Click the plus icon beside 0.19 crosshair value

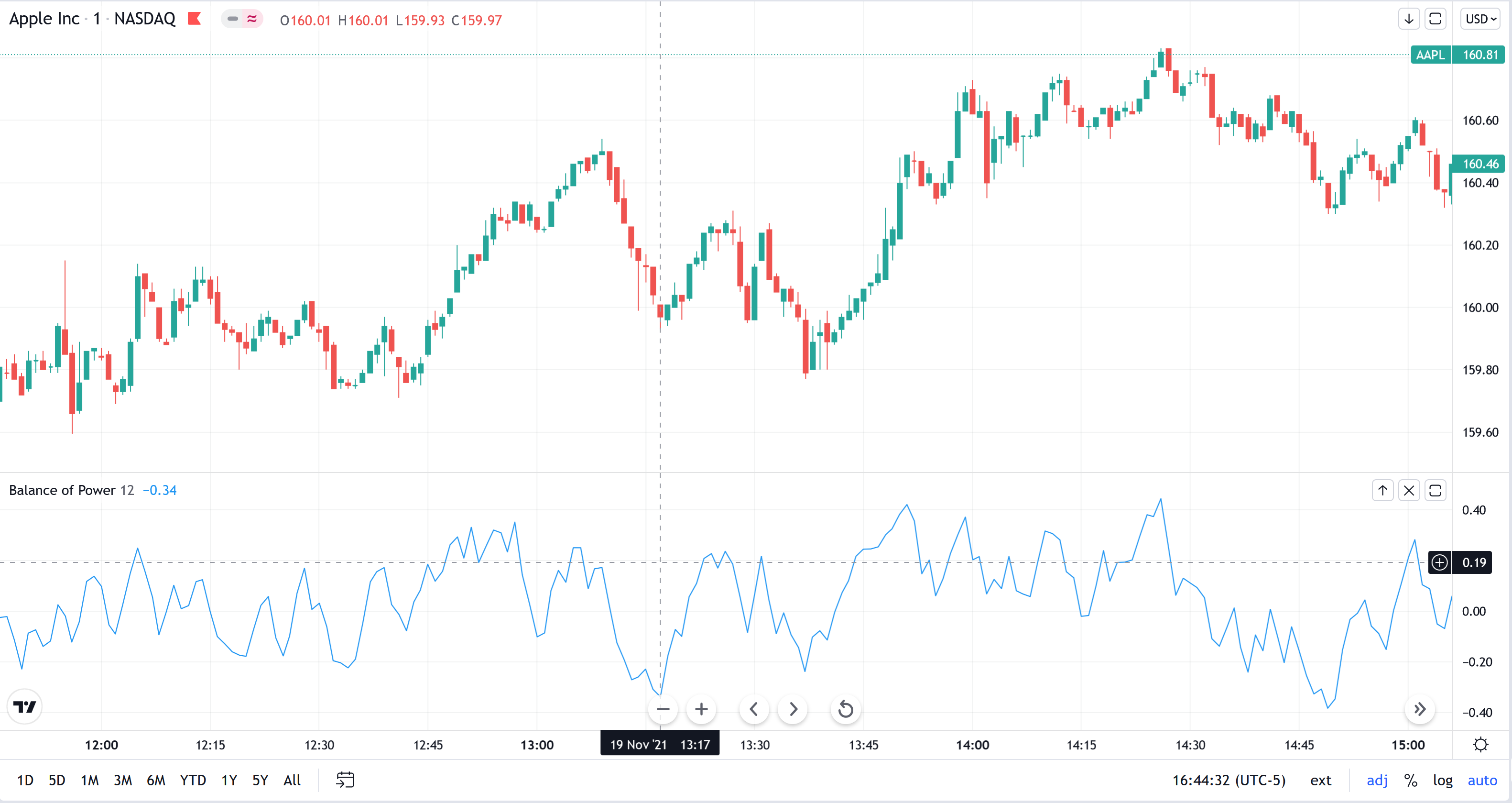click(x=1440, y=562)
